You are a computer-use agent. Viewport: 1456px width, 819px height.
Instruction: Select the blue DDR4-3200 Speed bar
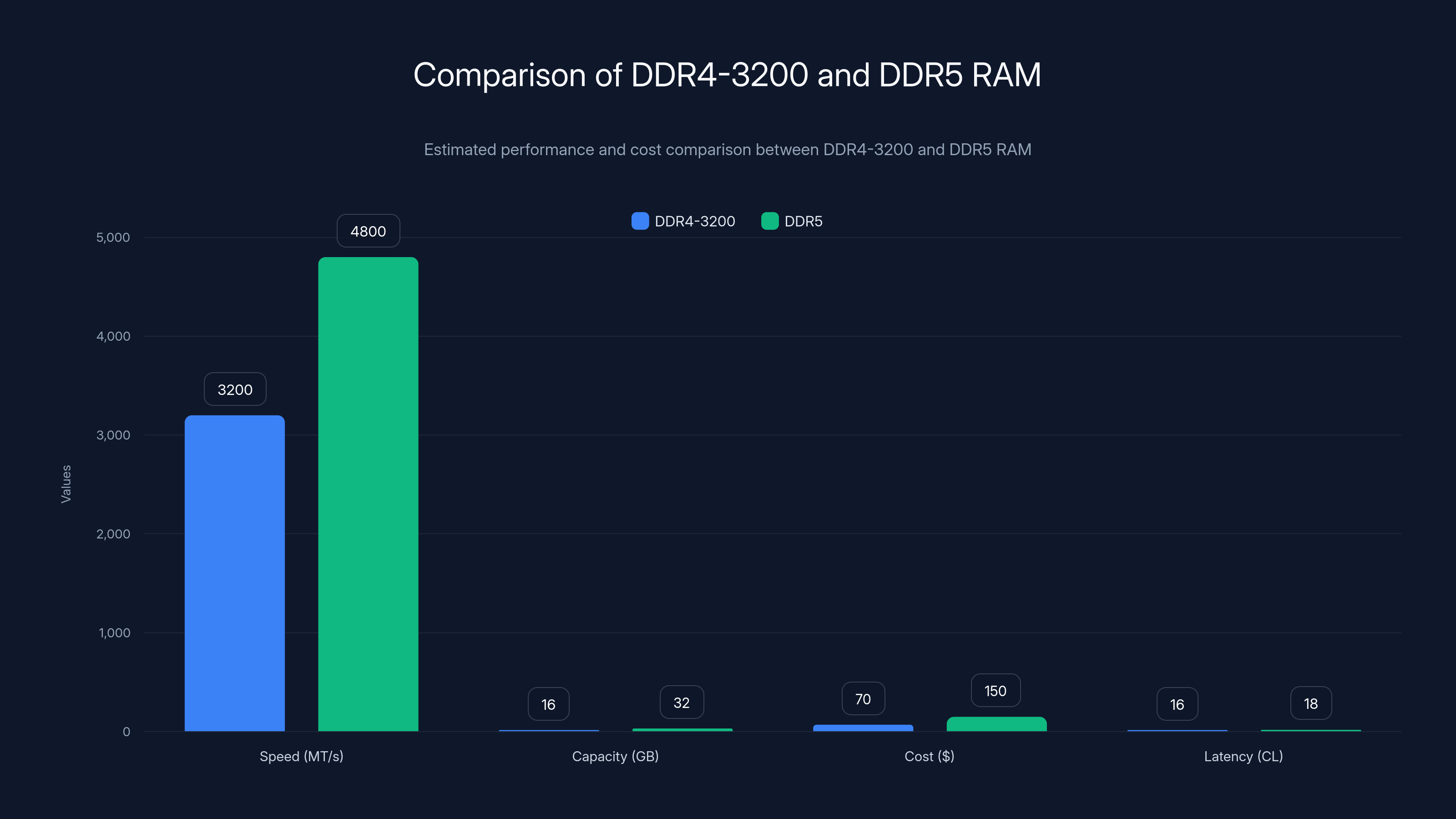(x=235, y=573)
